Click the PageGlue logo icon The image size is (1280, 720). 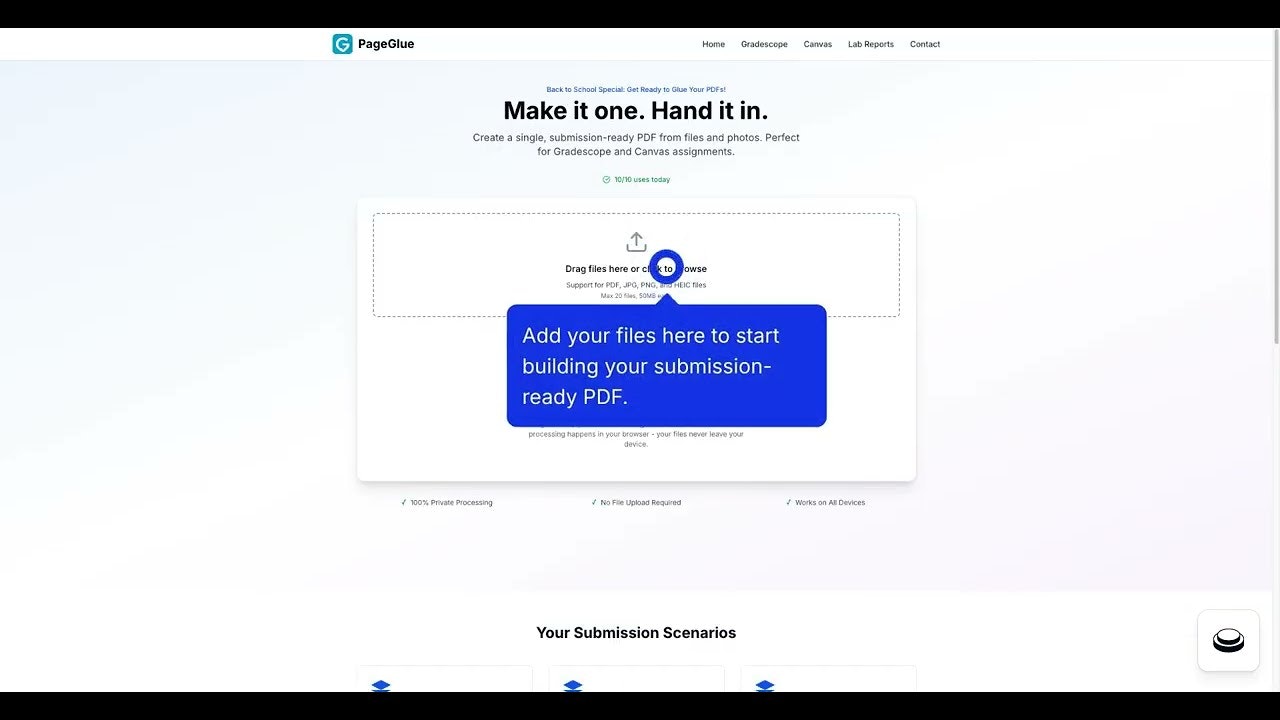coord(342,44)
